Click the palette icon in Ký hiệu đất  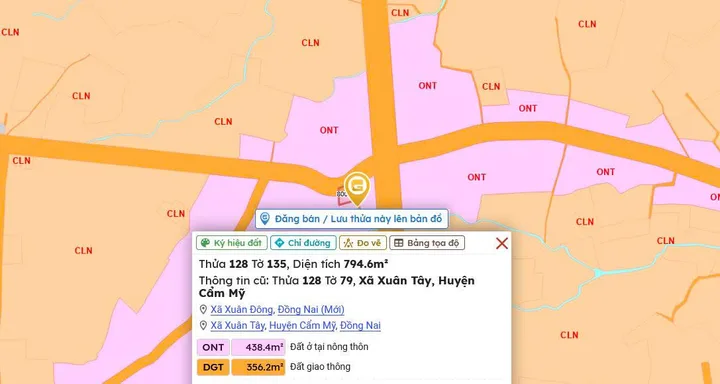tap(205, 243)
